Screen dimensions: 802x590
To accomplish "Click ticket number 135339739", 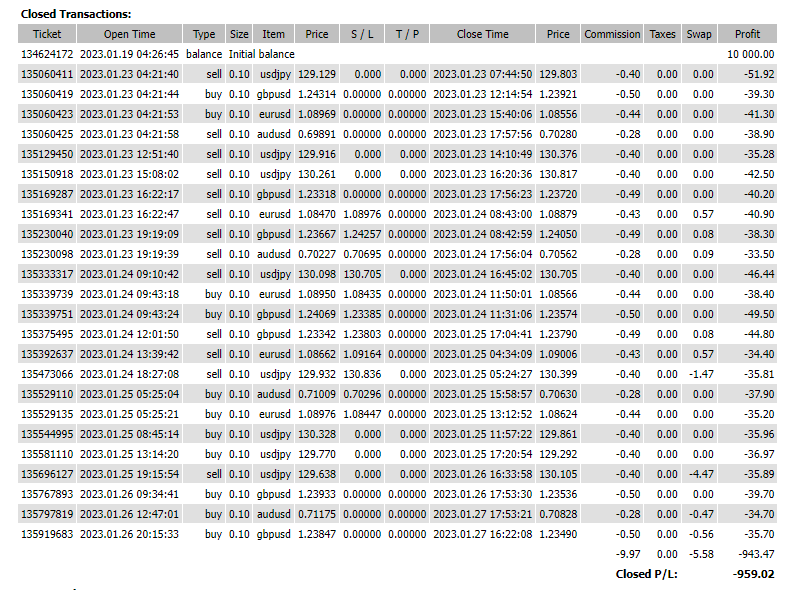I will click(47, 294).
